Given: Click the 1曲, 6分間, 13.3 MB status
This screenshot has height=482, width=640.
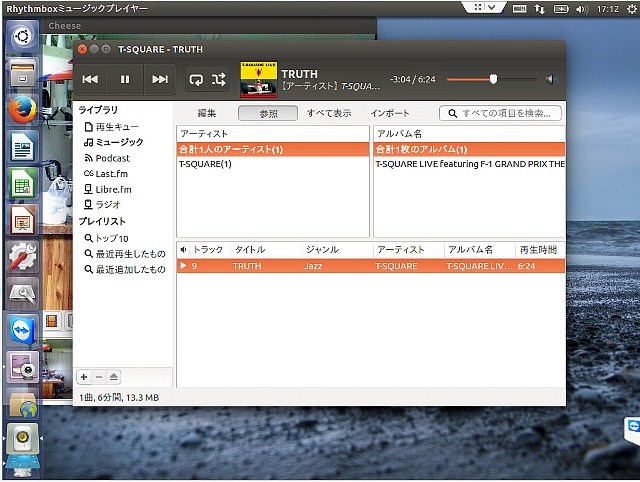Looking at the screenshot, I should tap(119, 398).
